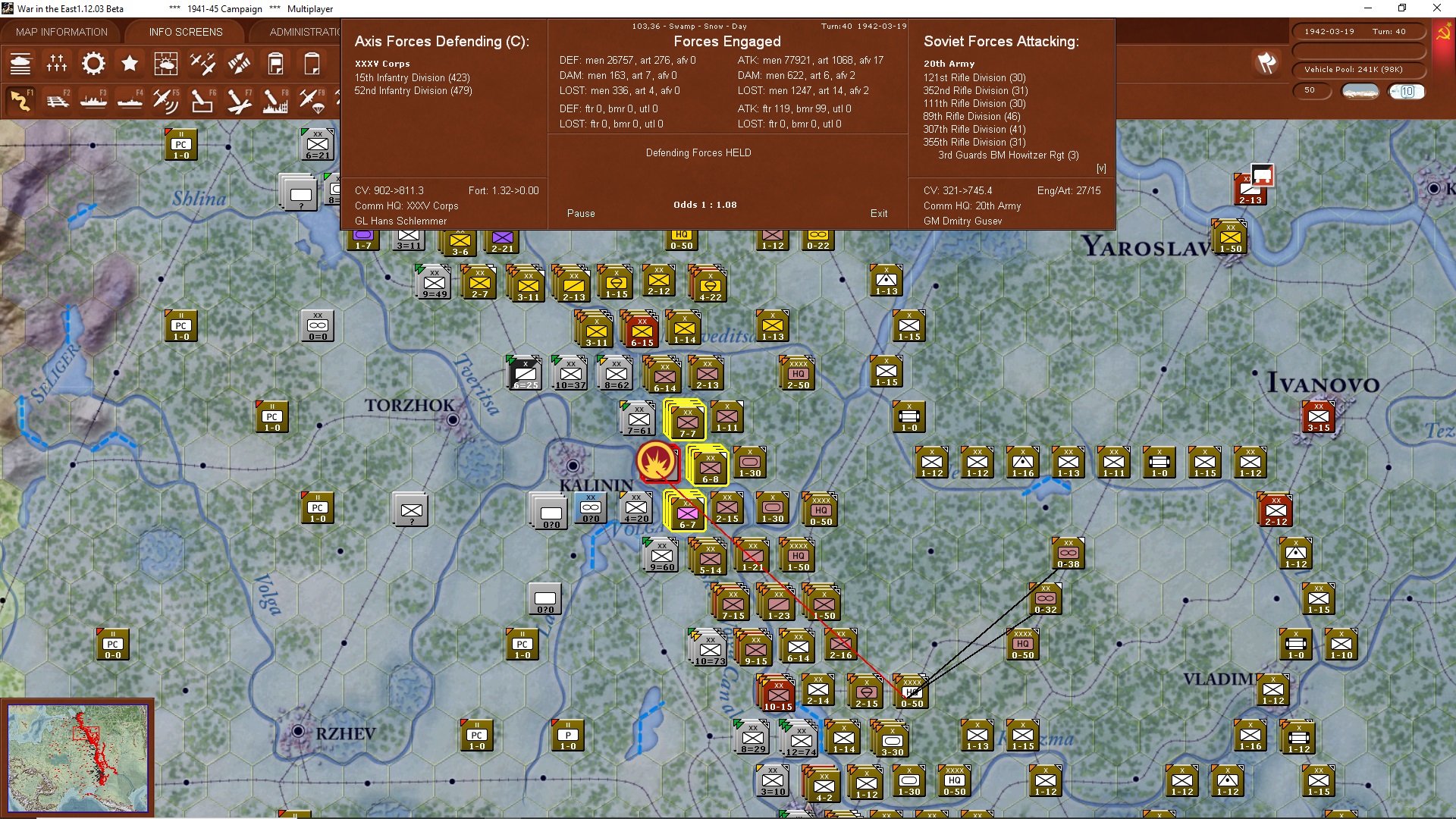Click 52nd Infantry Division (479) entry
The height and width of the screenshot is (819, 1456).
(x=413, y=90)
